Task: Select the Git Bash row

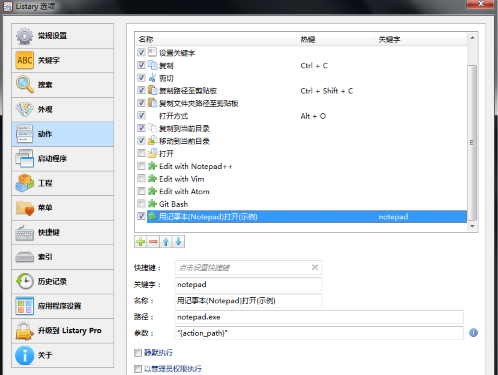Action: [x=307, y=204]
